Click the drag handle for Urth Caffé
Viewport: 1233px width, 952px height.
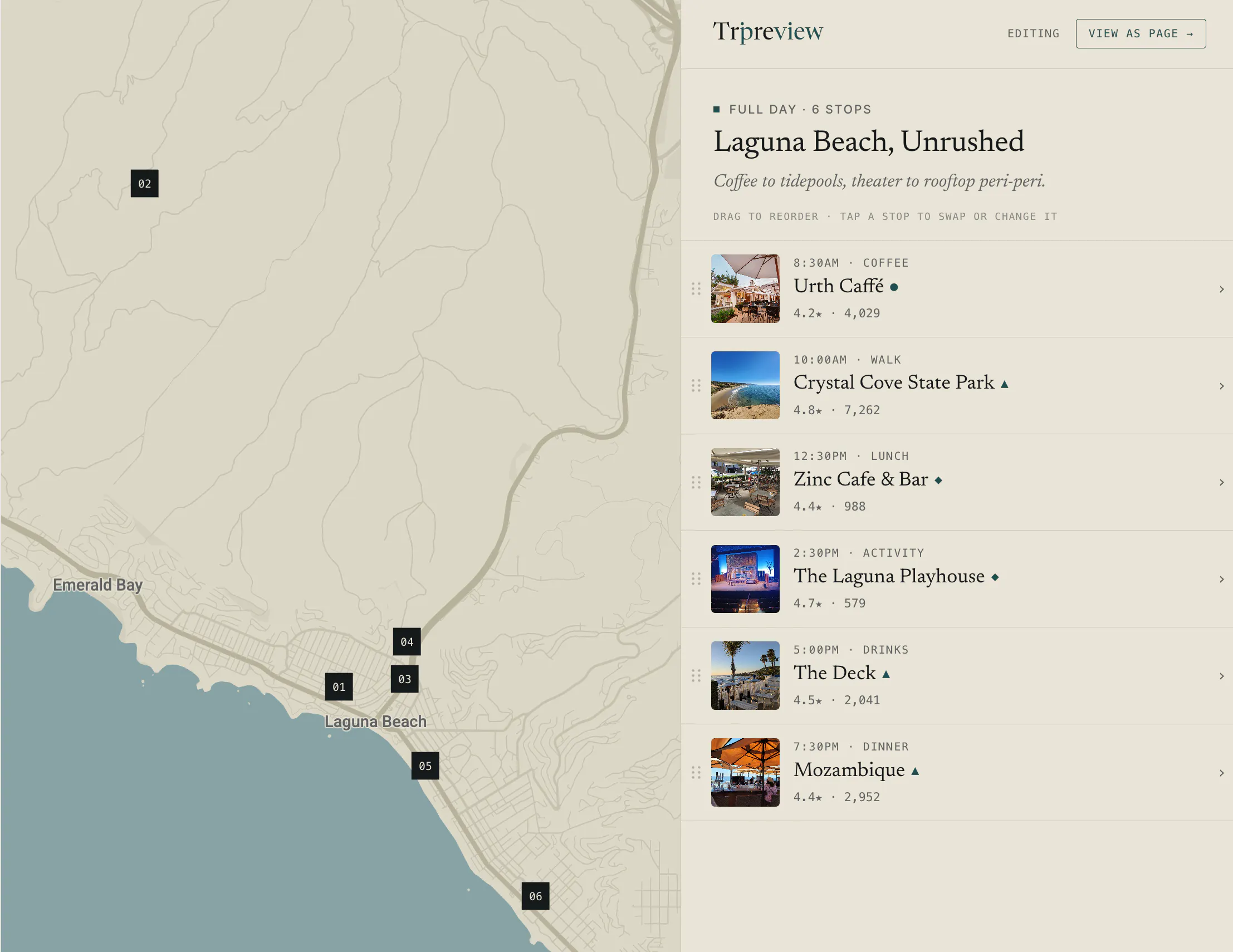pos(696,289)
